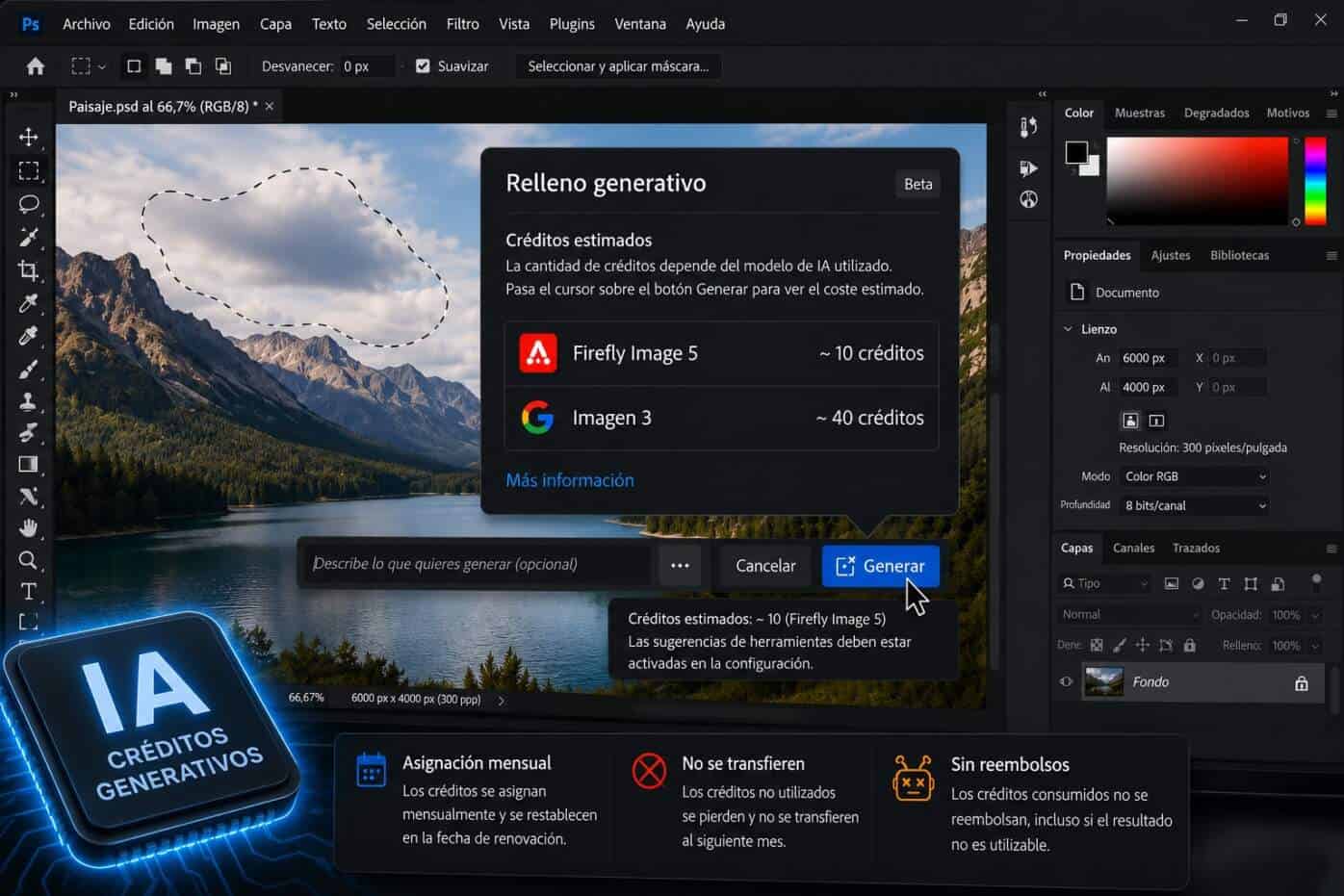Select the Brush tool
This screenshot has height=896, width=1344.
[x=29, y=369]
